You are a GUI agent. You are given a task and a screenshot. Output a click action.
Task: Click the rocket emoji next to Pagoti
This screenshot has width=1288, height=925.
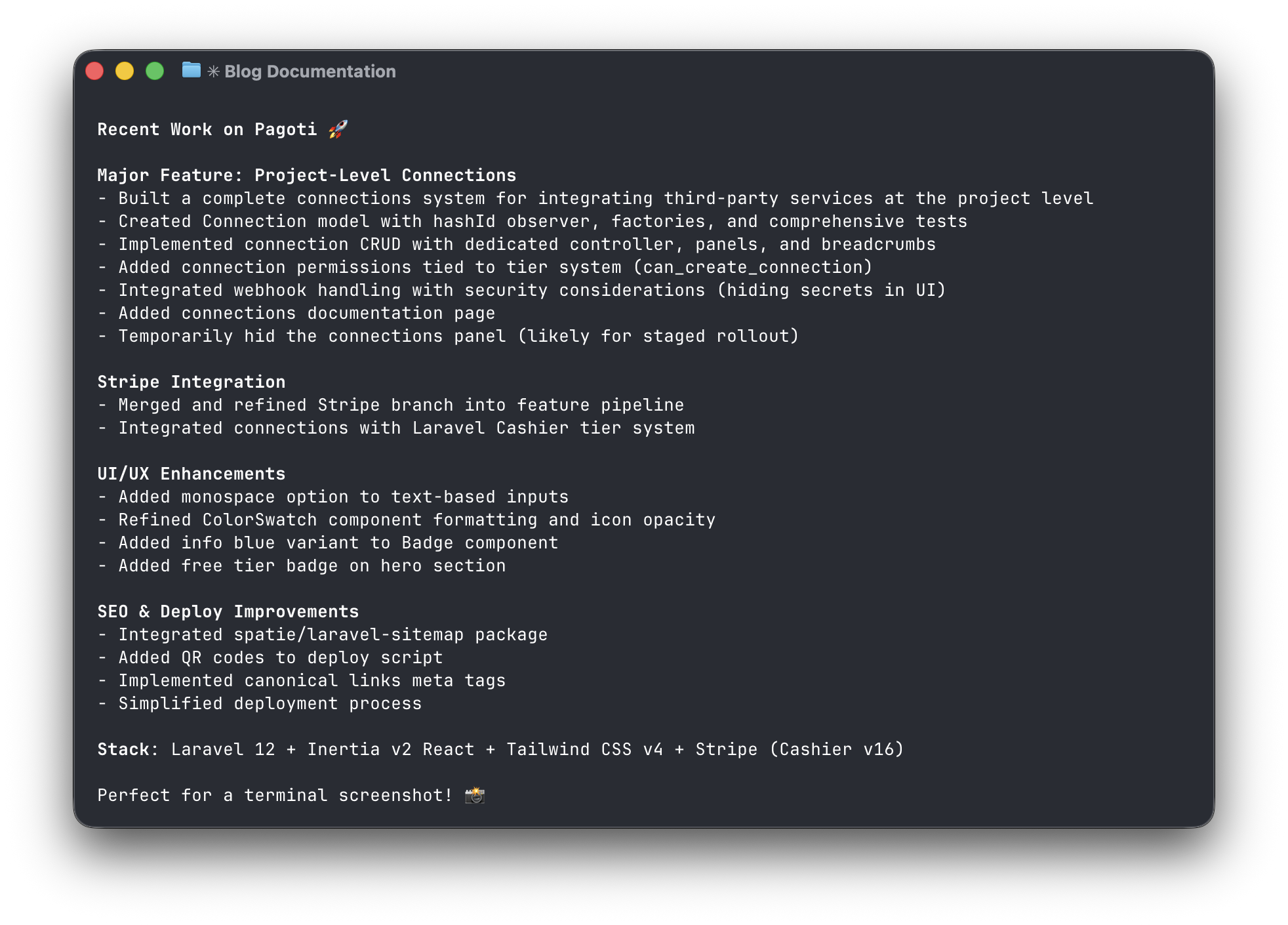pyautogui.click(x=336, y=129)
